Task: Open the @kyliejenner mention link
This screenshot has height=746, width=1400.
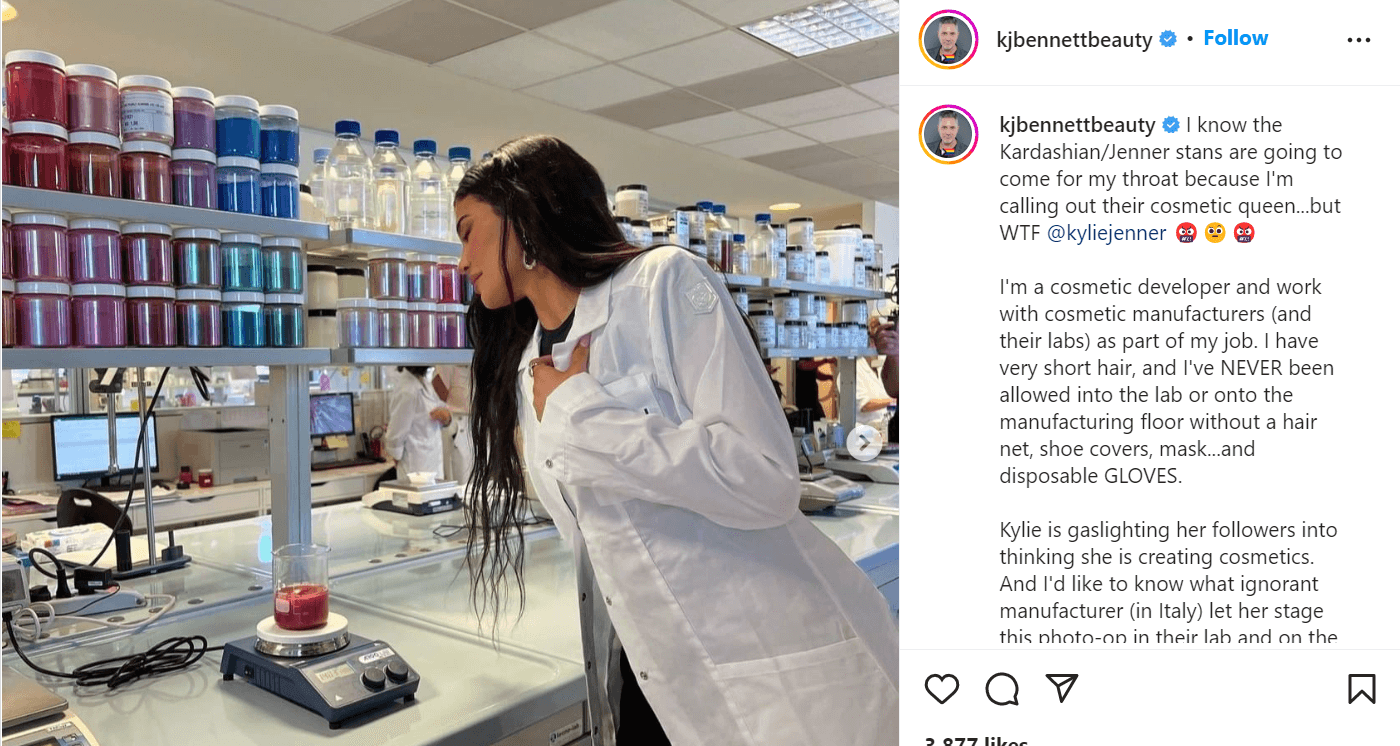Action: point(1106,233)
